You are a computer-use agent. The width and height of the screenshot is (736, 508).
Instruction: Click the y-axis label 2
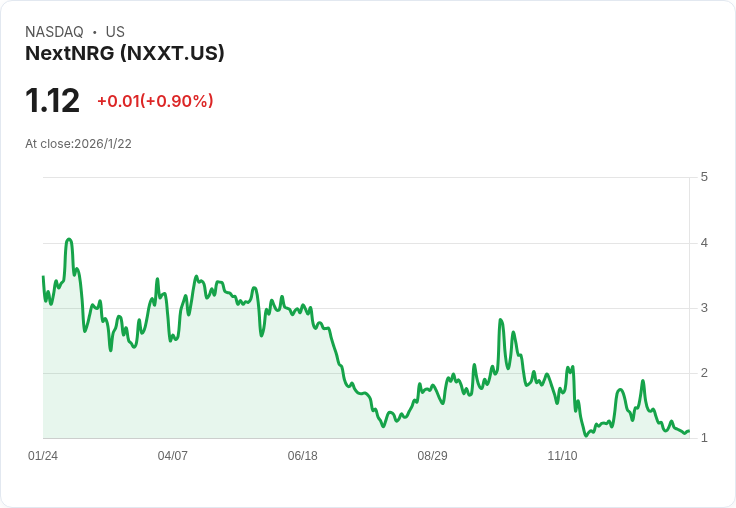coord(705,373)
